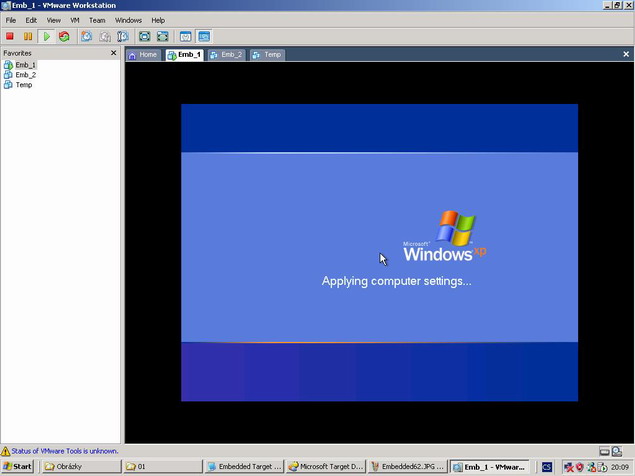
Task: Open the Team menu
Action: coord(97,20)
